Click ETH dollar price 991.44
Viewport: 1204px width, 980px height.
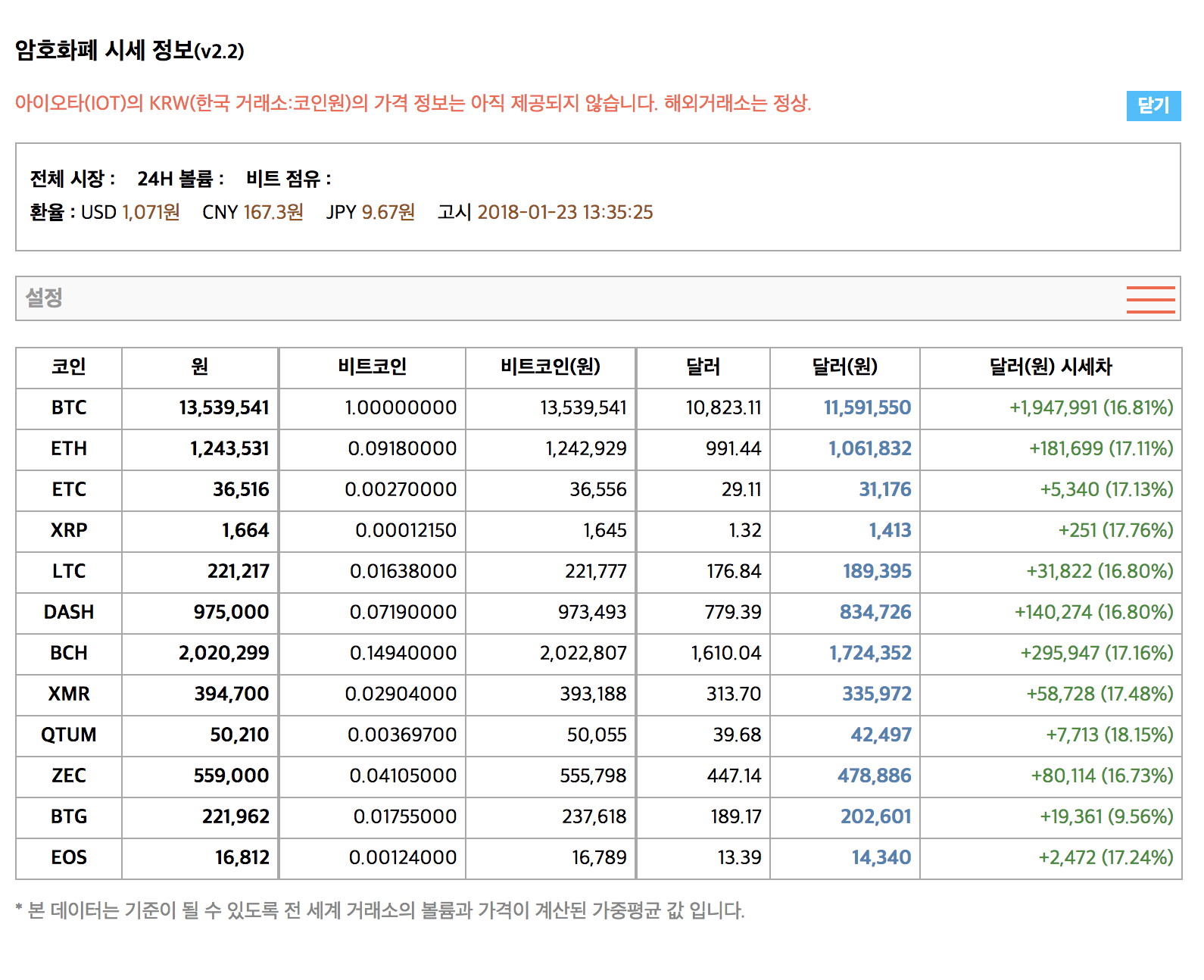pyautogui.click(x=733, y=449)
